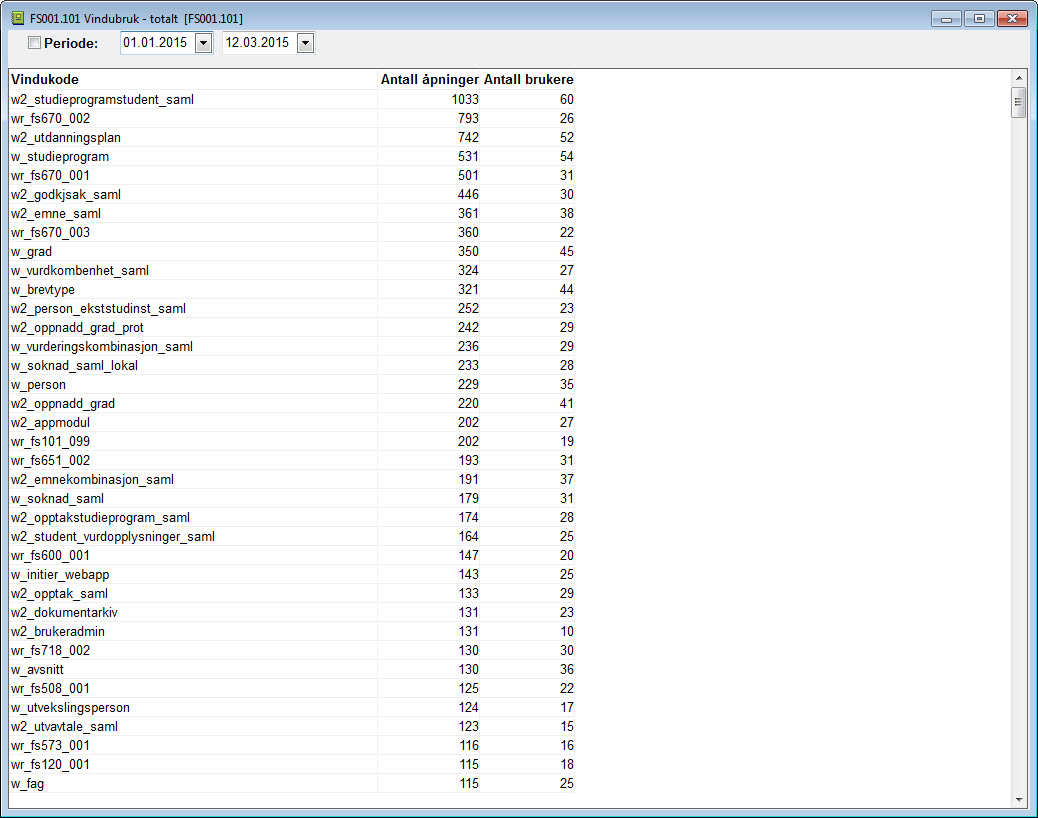Select row wr_fs670_001
The height and width of the screenshot is (818, 1038).
point(292,175)
